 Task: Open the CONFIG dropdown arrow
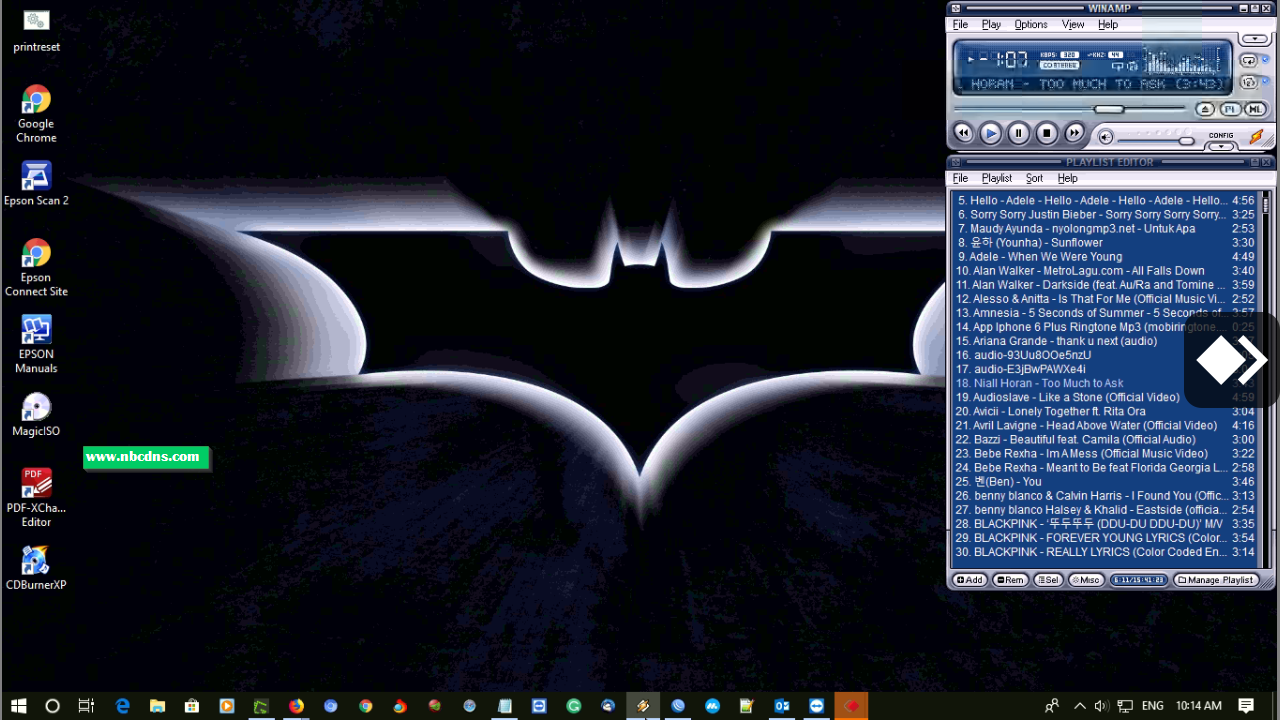pos(1220,146)
